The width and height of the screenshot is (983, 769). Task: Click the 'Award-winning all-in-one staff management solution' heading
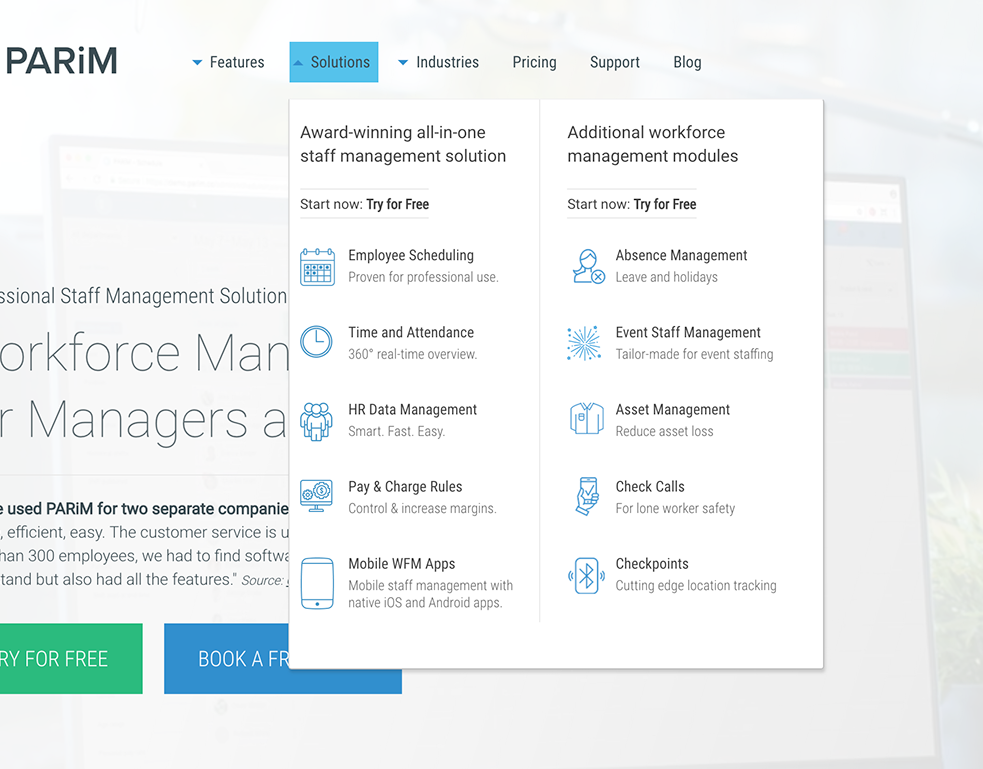(x=403, y=144)
